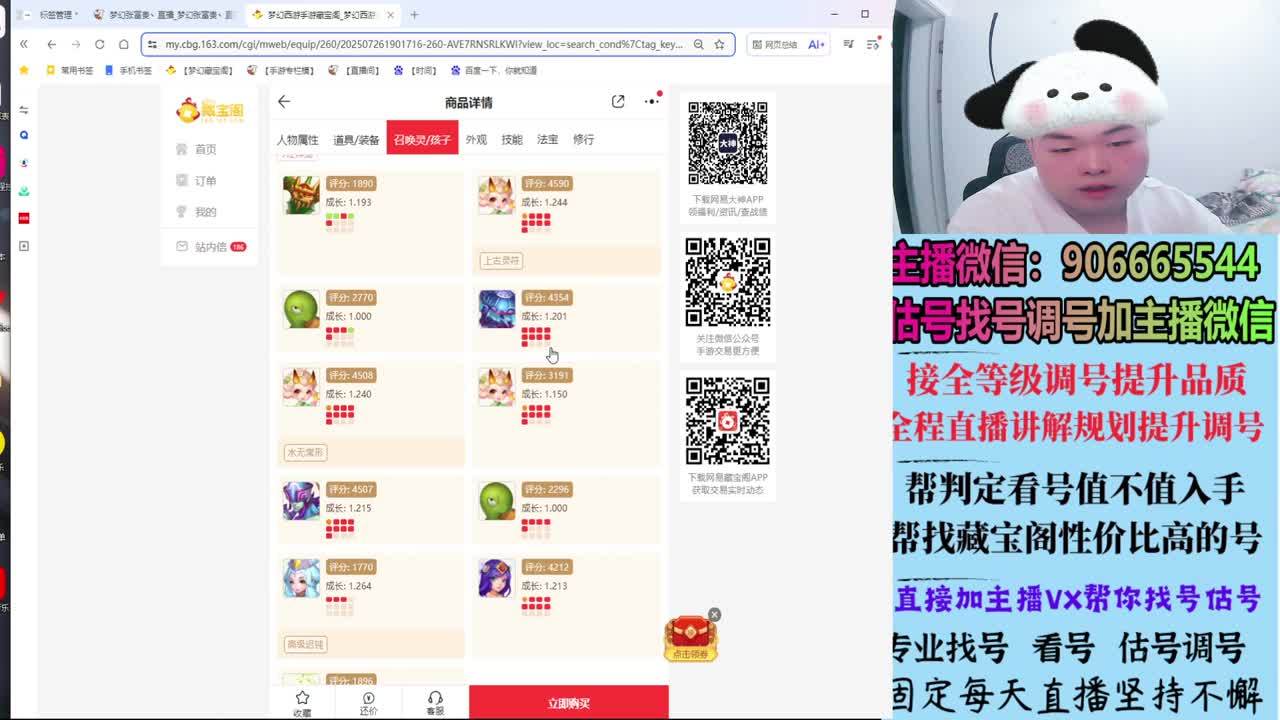Click the share icon in the 商品详情 header
The height and width of the screenshot is (720, 1280).
pos(618,102)
